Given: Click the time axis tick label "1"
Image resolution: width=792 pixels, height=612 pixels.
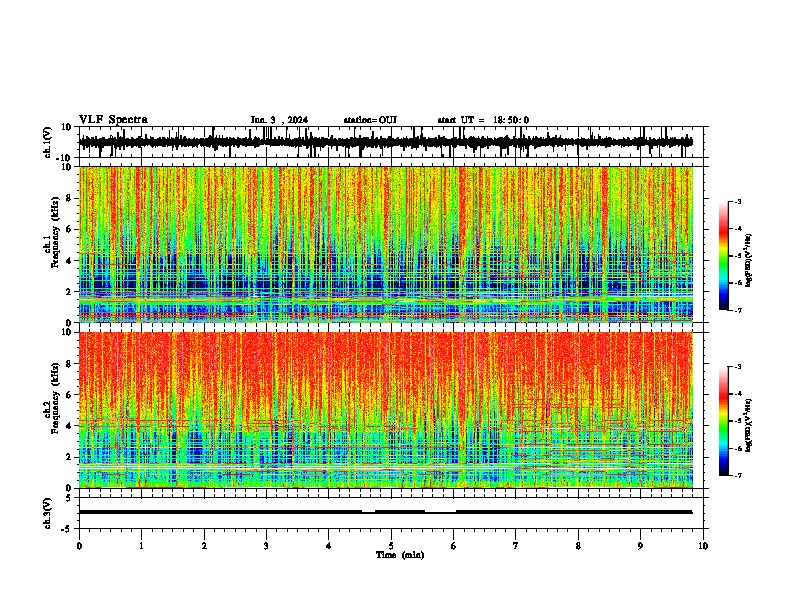Looking at the screenshot, I should tap(141, 546).
